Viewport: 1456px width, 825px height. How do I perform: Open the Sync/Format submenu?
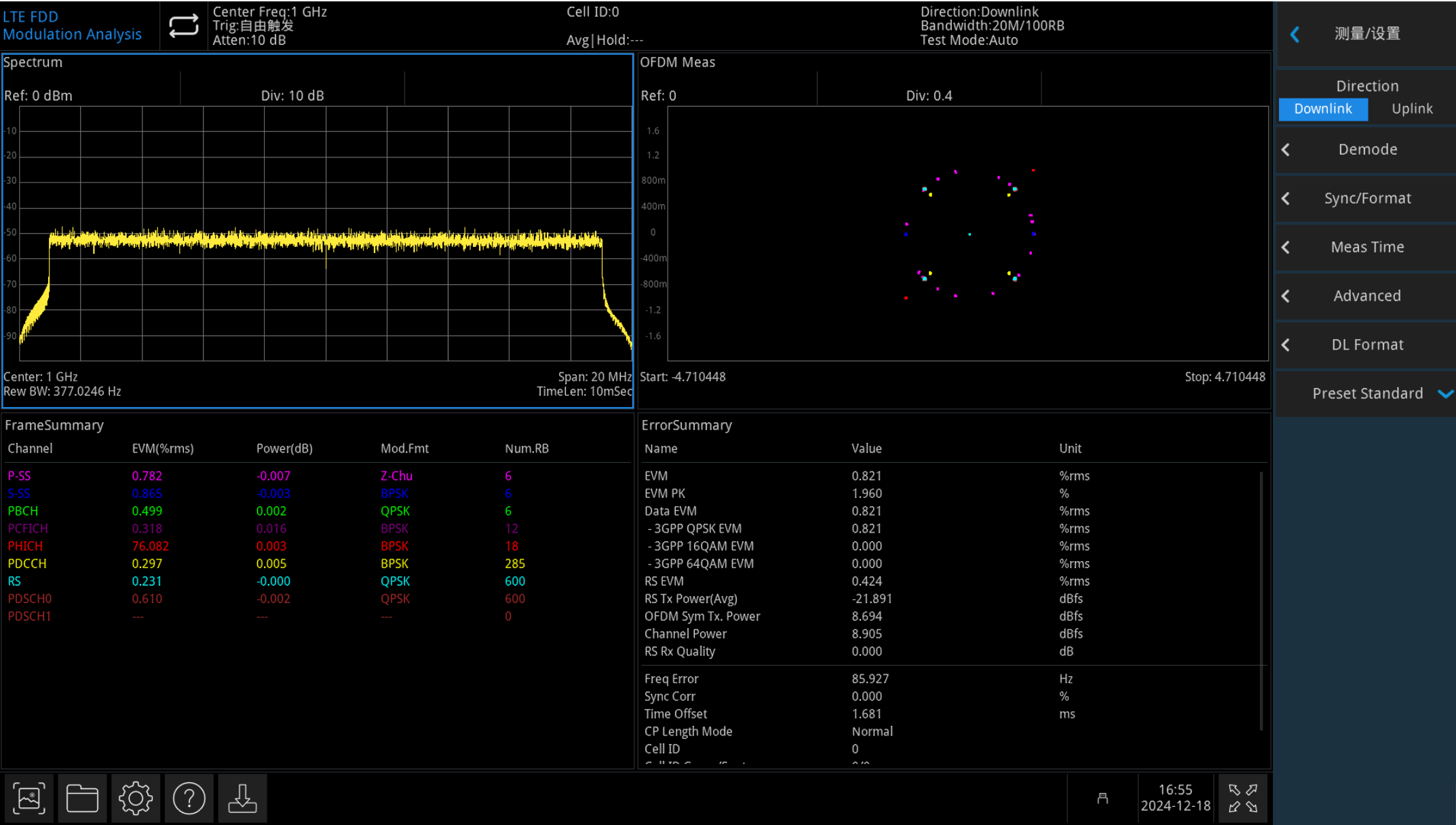pos(1366,198)
